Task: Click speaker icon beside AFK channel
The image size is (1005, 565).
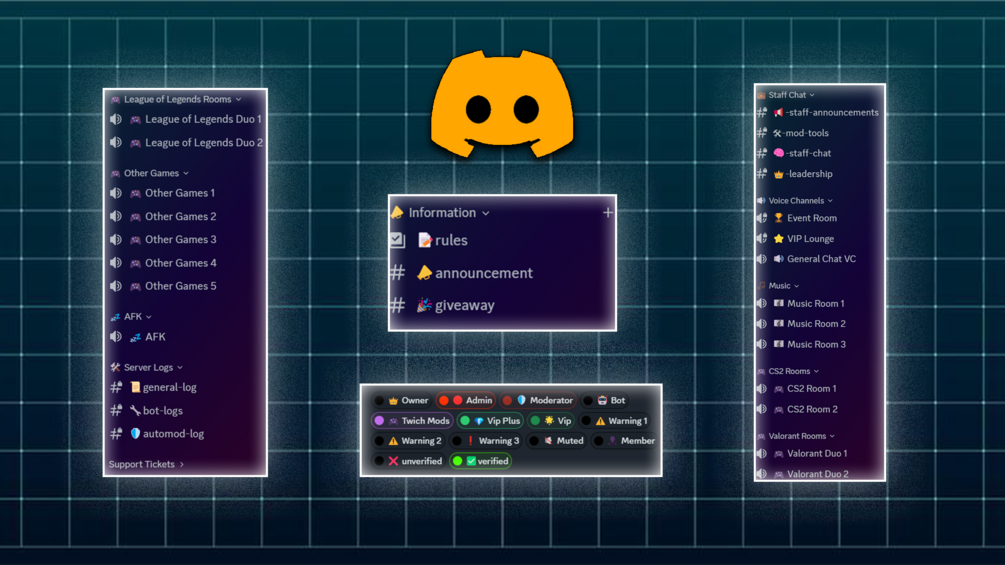Action: pyautogui.click(x=116, y=336)
